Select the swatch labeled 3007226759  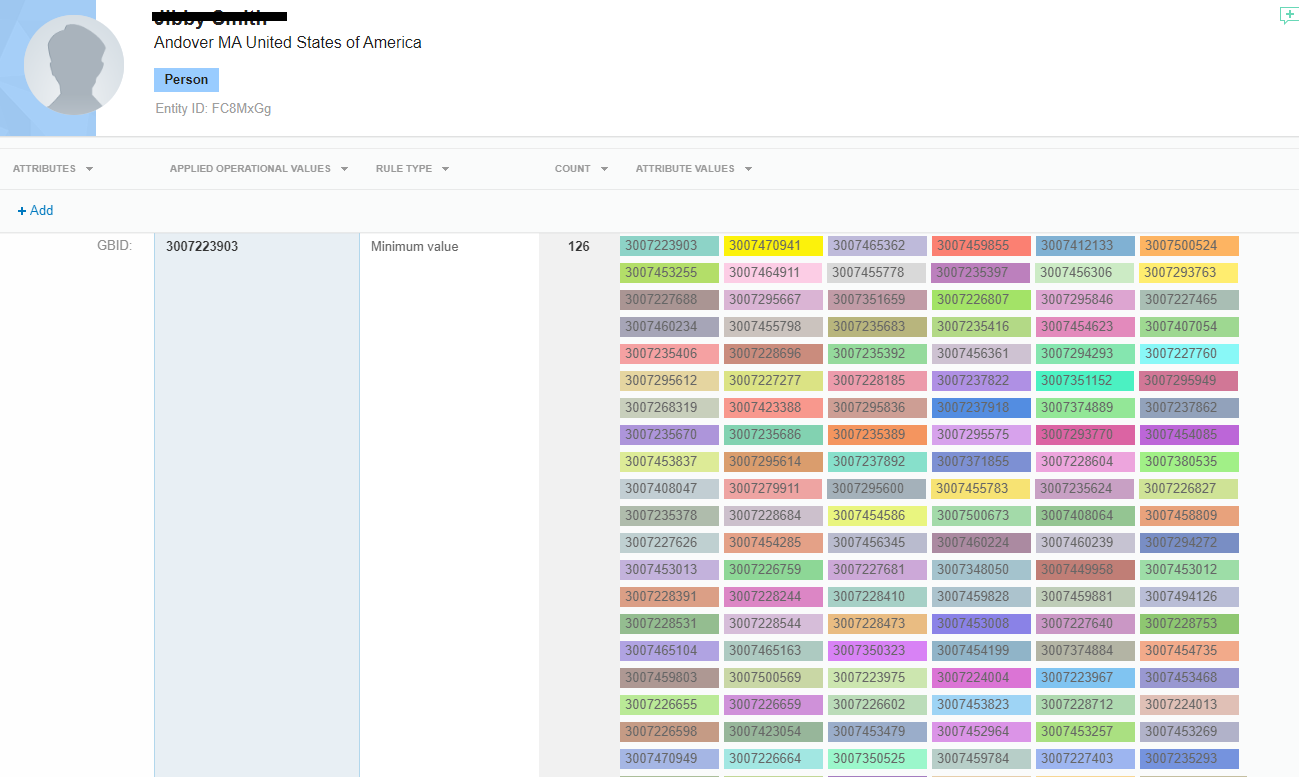pos(773,570)
